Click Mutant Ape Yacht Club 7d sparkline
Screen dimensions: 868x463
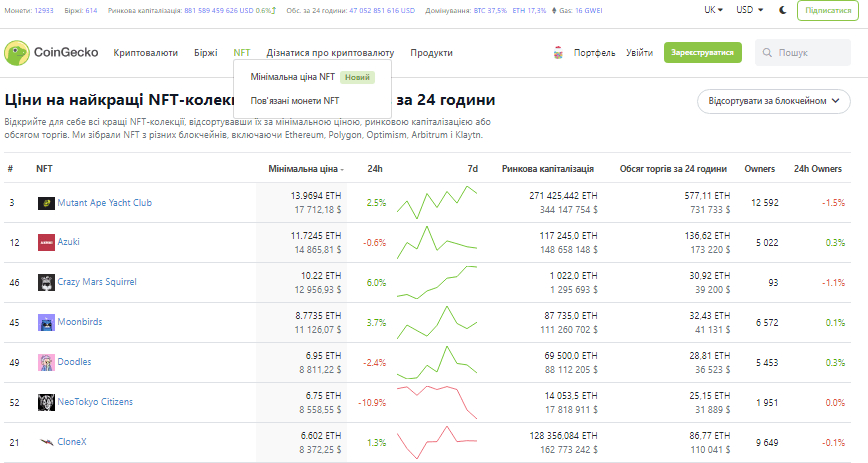tap(437, 203)
